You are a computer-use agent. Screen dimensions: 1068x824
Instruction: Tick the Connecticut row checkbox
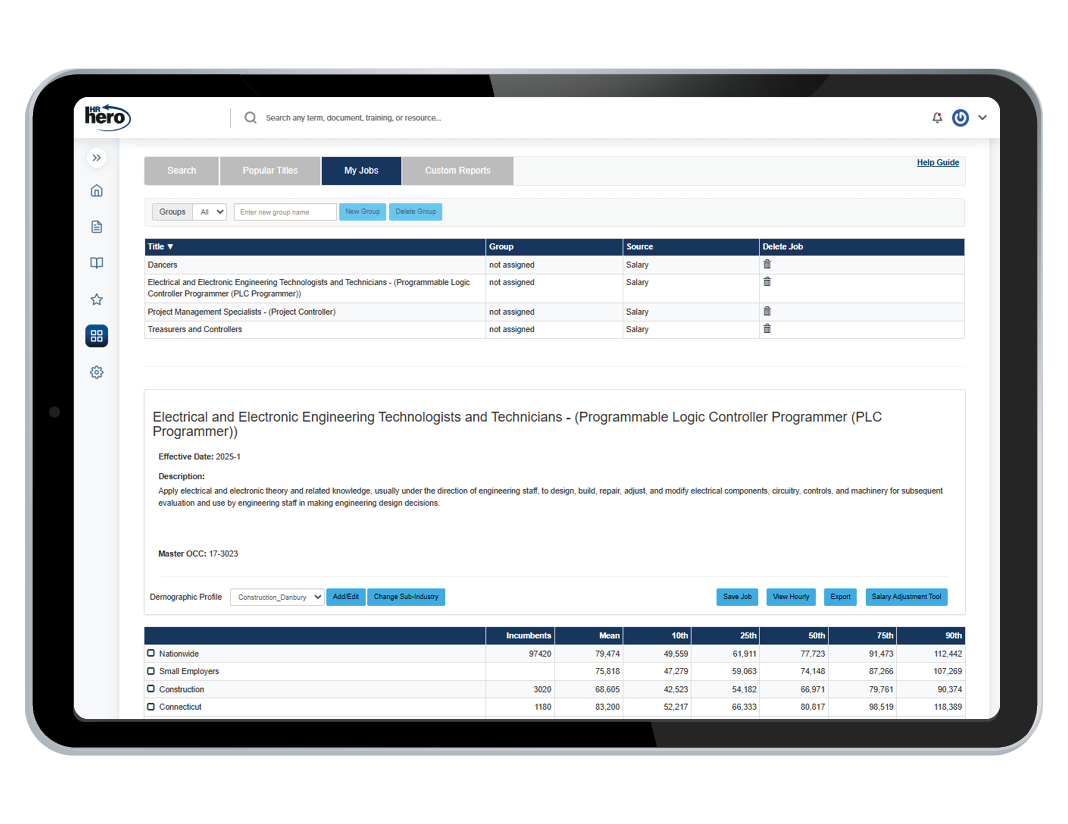(x=151, y=707)
